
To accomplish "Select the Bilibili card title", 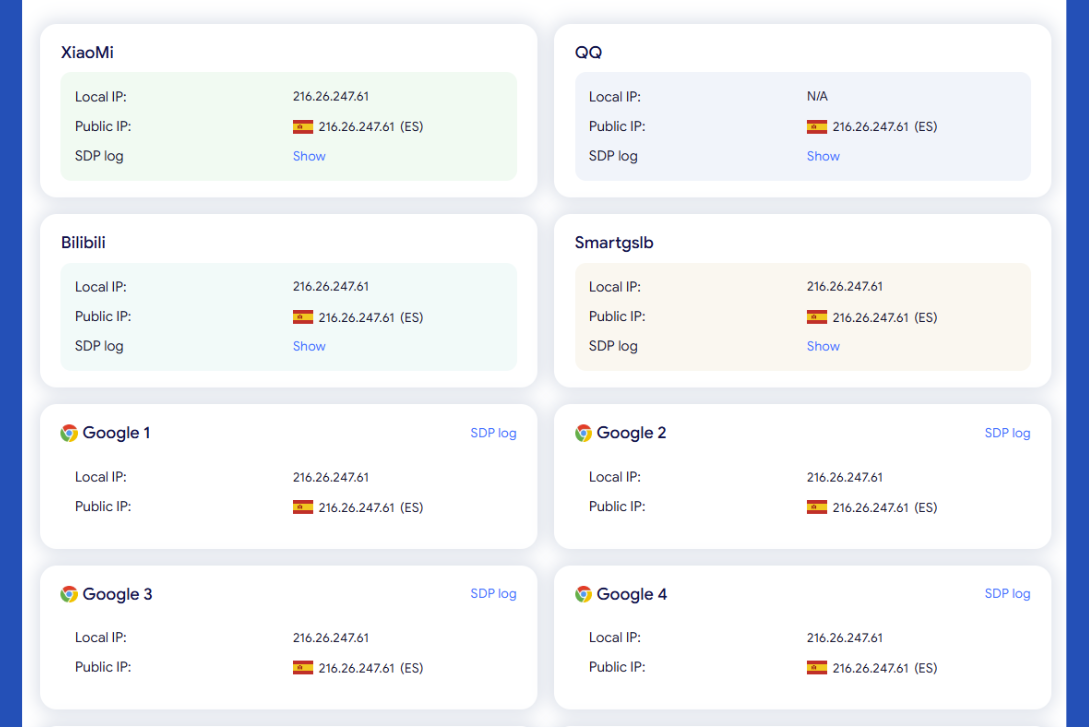I will click(83, 242).
